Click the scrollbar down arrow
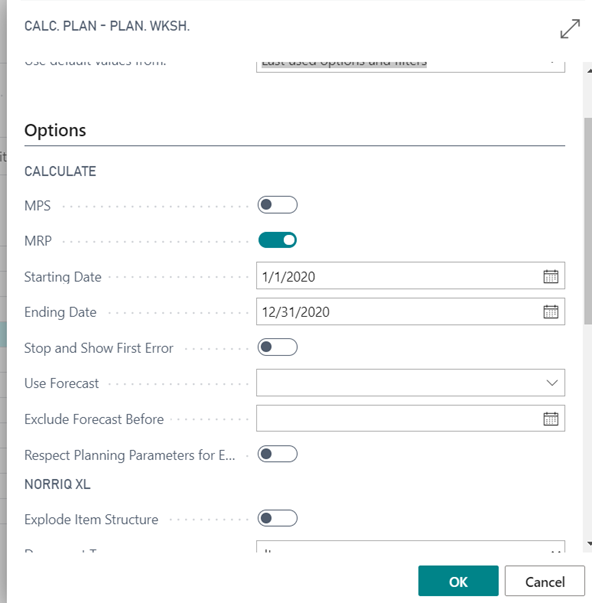592x603 pixels. pyautogui.click(x=589, y=544)
